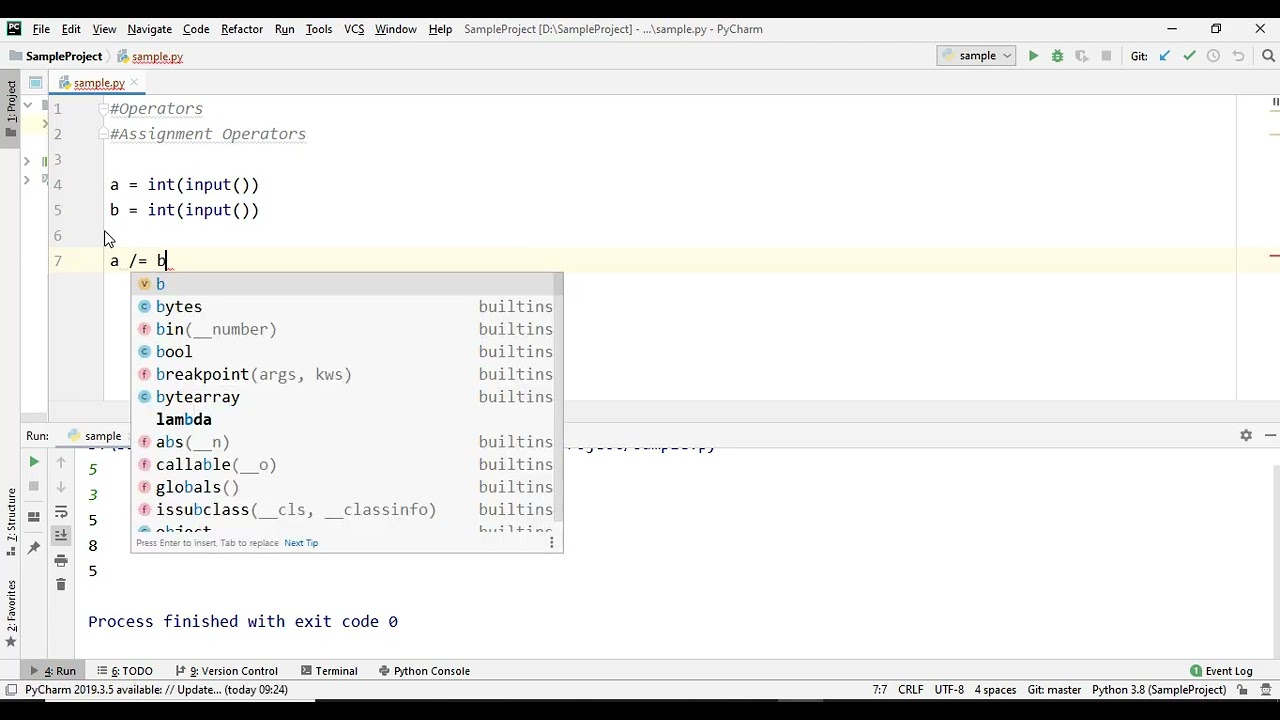The width and height of the screenshot is (1280, 720).
Task: Switch to the 6: TODO tab
Action: [125, 671]
